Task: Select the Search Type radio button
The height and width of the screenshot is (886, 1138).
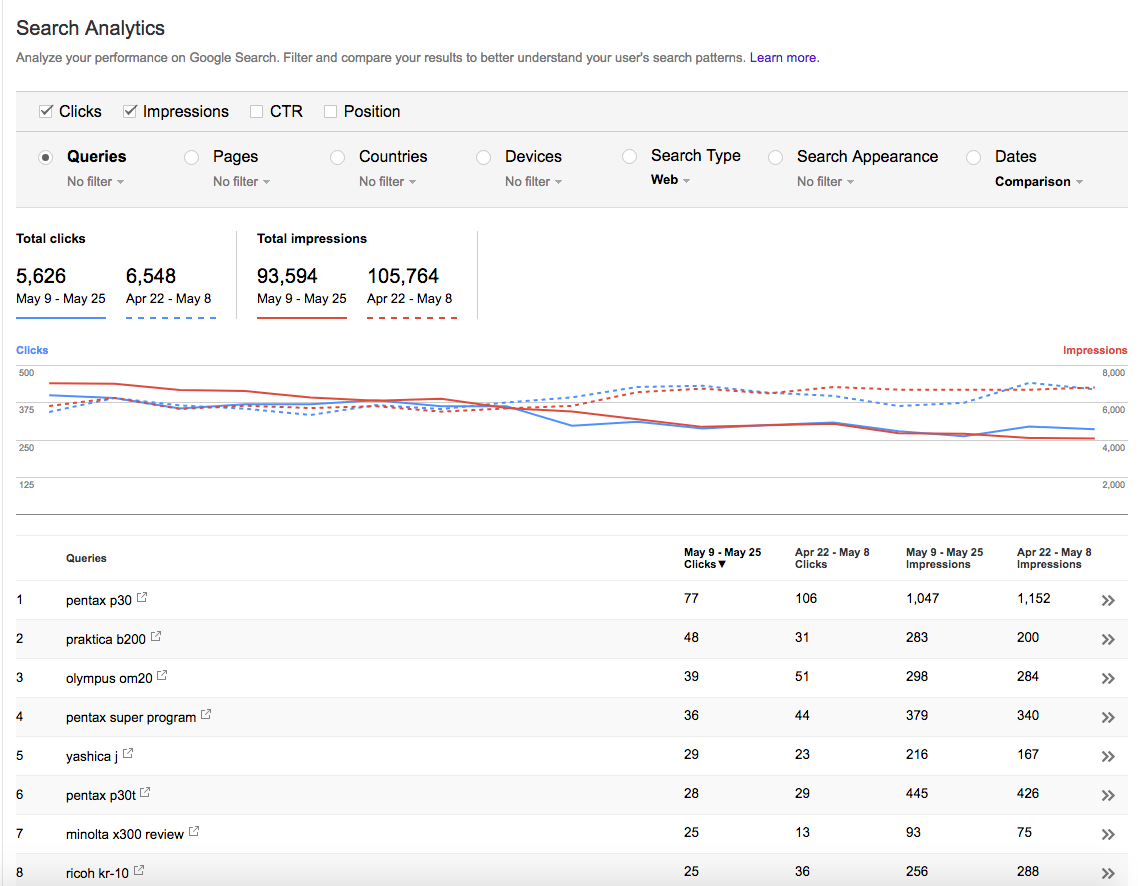Action: (x=629, y=157)
